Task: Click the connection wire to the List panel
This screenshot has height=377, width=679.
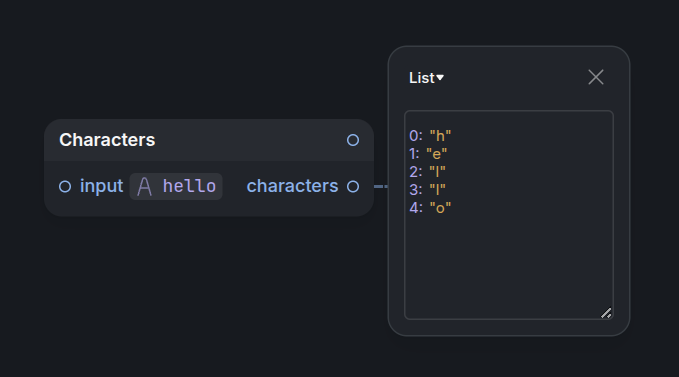Action: point(381,187)
